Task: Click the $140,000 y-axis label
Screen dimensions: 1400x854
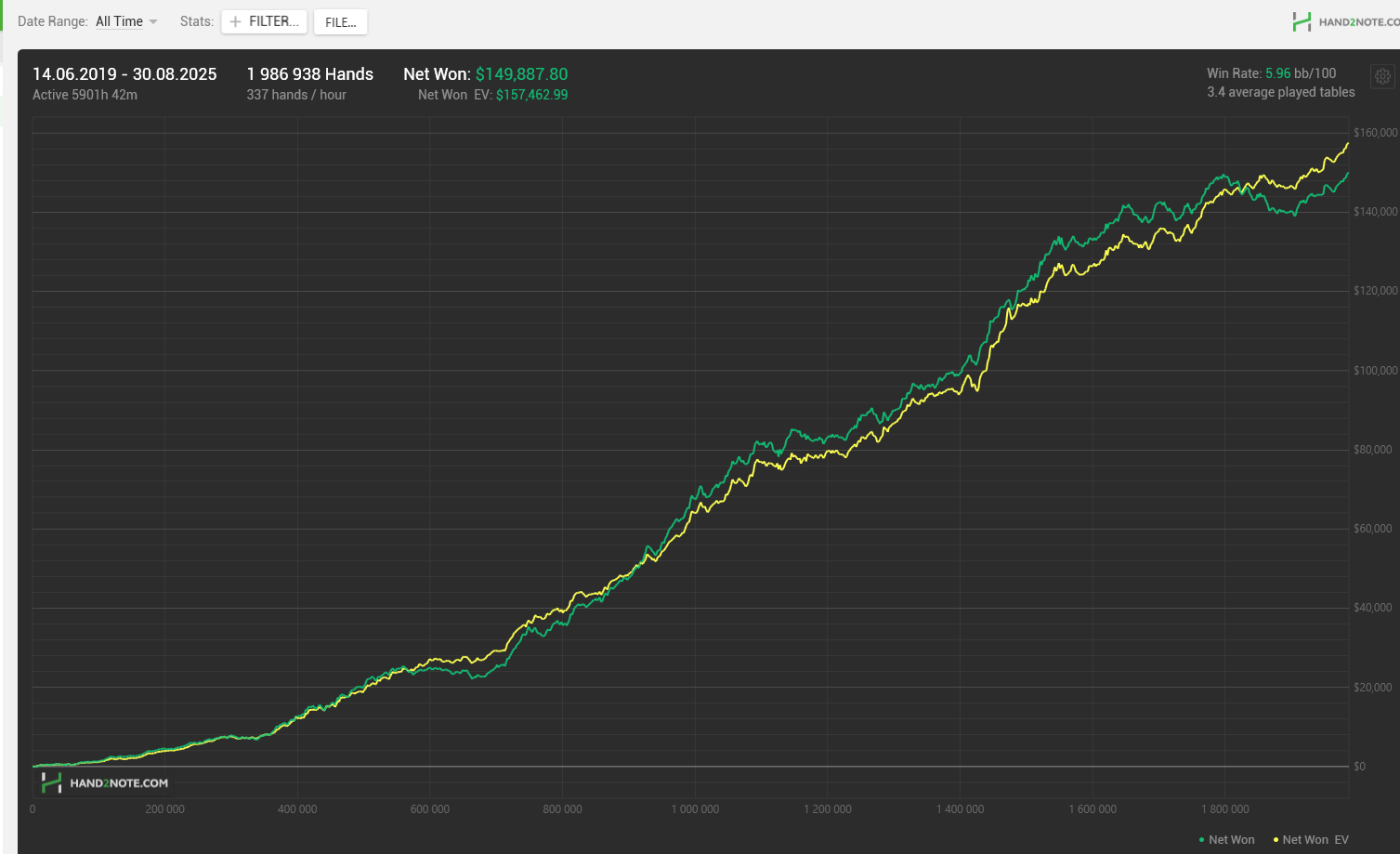Action: pos(1376,212)
